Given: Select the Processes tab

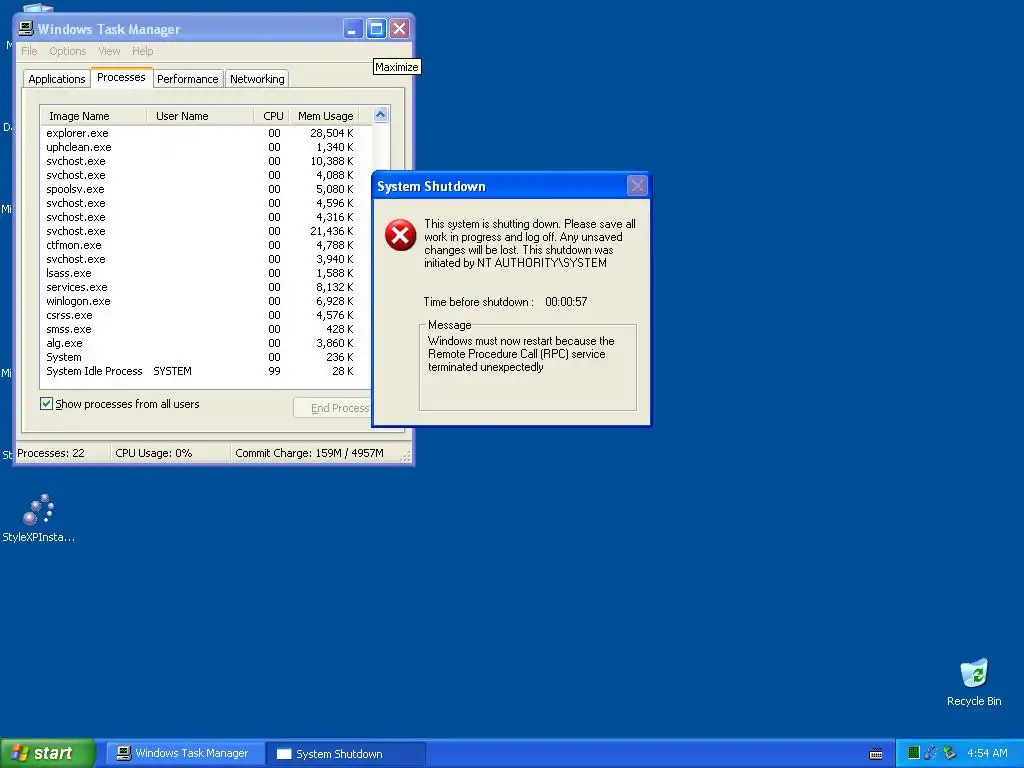Looking at the screenshot, I should [121, 77].
